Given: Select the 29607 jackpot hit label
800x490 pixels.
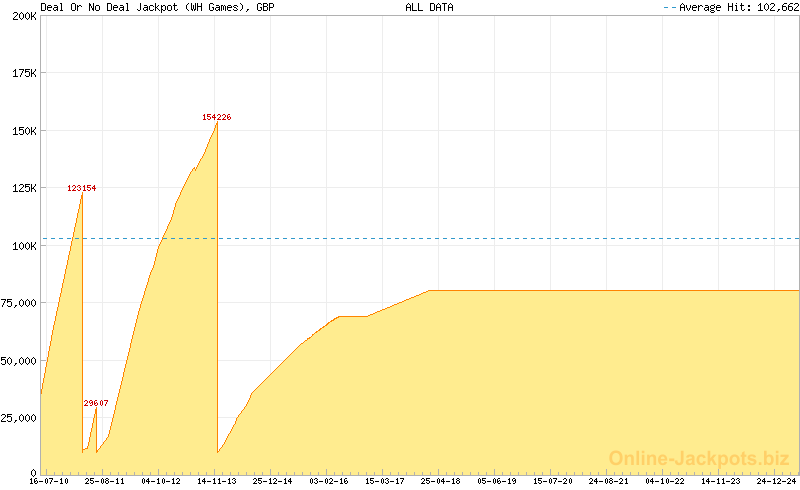Looking at the screenshot, I should [x=96, y=403].
